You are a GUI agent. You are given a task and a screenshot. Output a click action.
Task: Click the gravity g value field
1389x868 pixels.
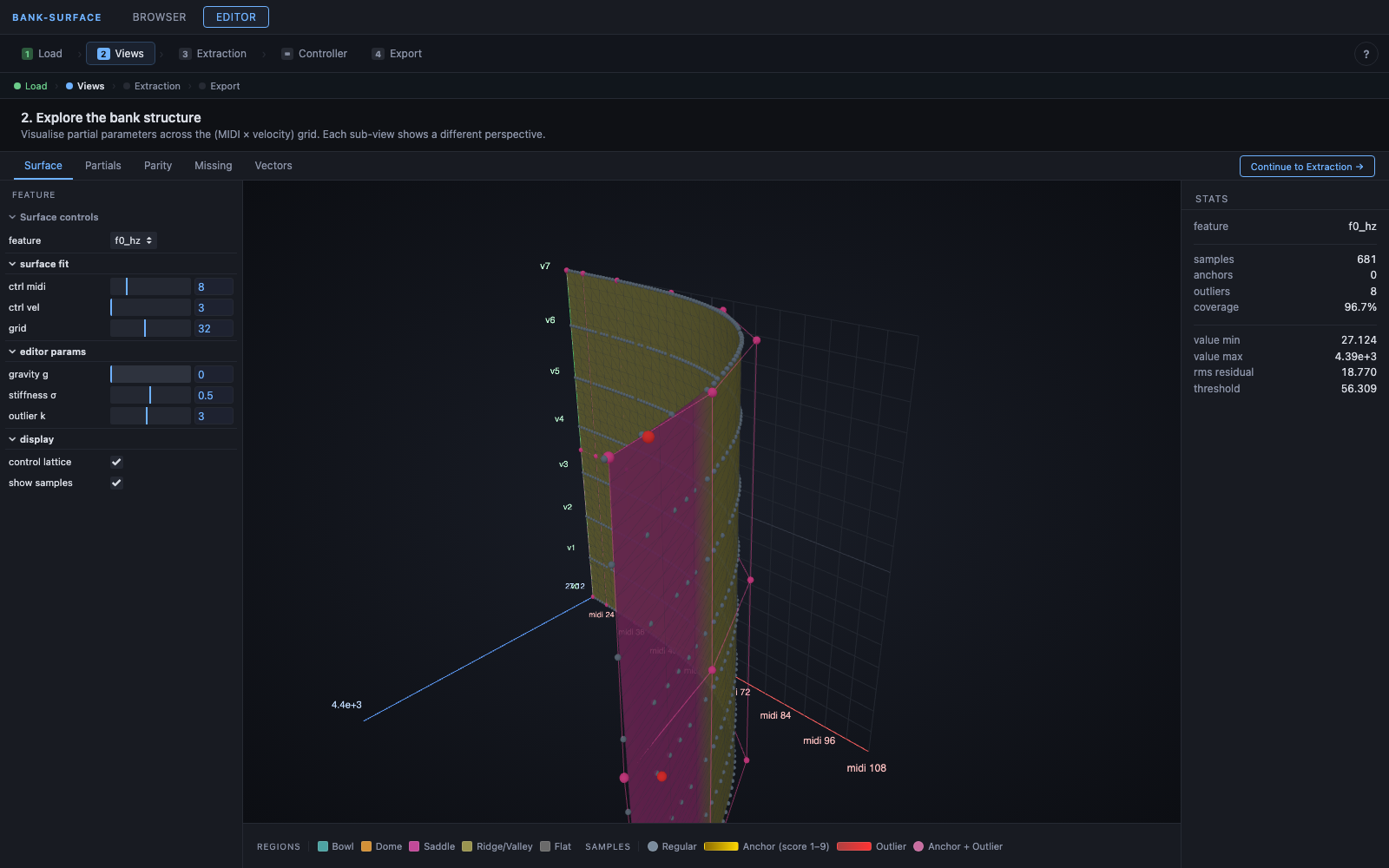[x=214, y=374]
